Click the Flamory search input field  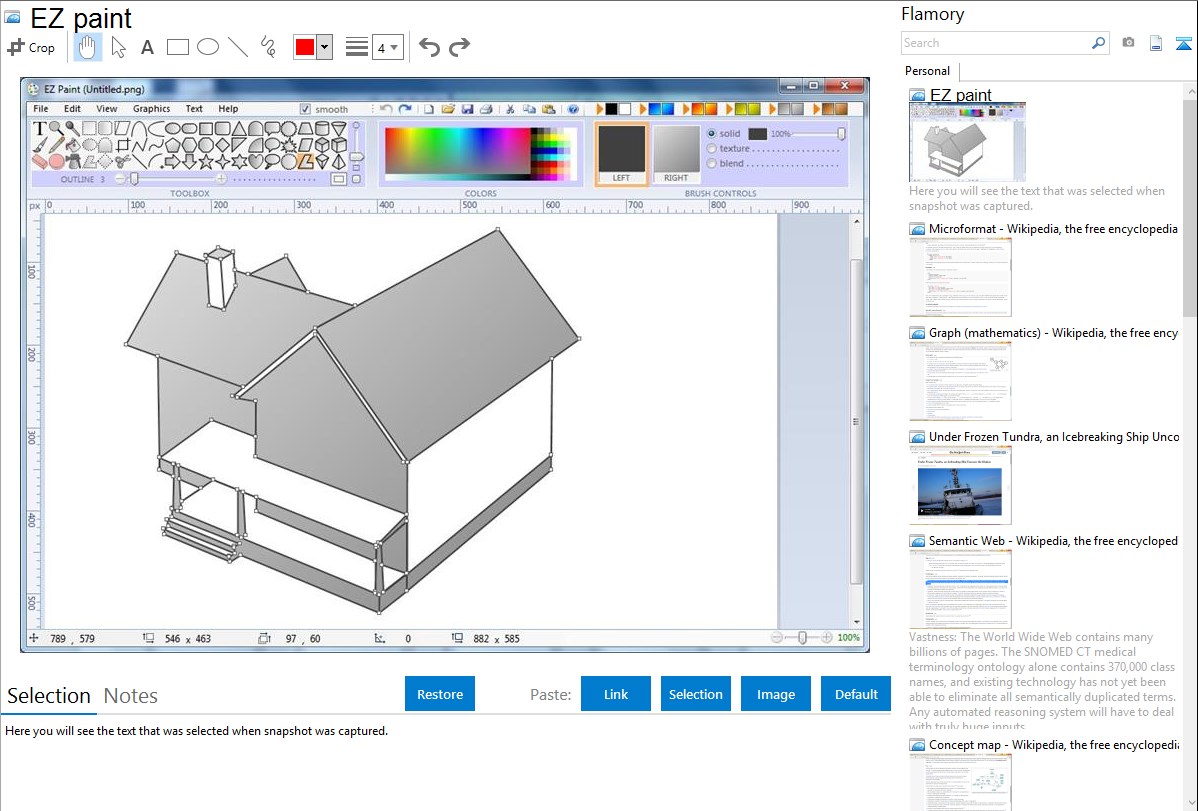pos(1000,43)
